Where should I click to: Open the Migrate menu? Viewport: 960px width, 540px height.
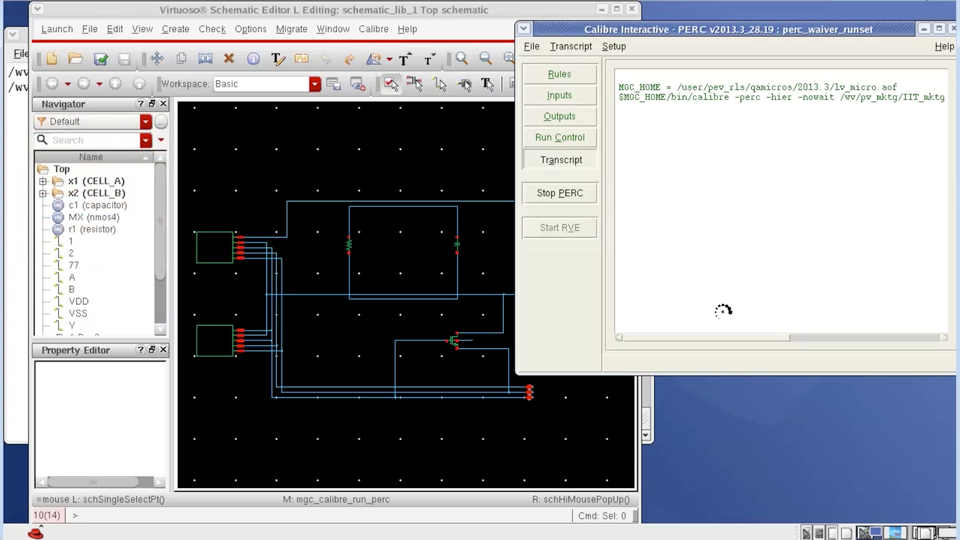pyautogui.click(x=291, y=29)
